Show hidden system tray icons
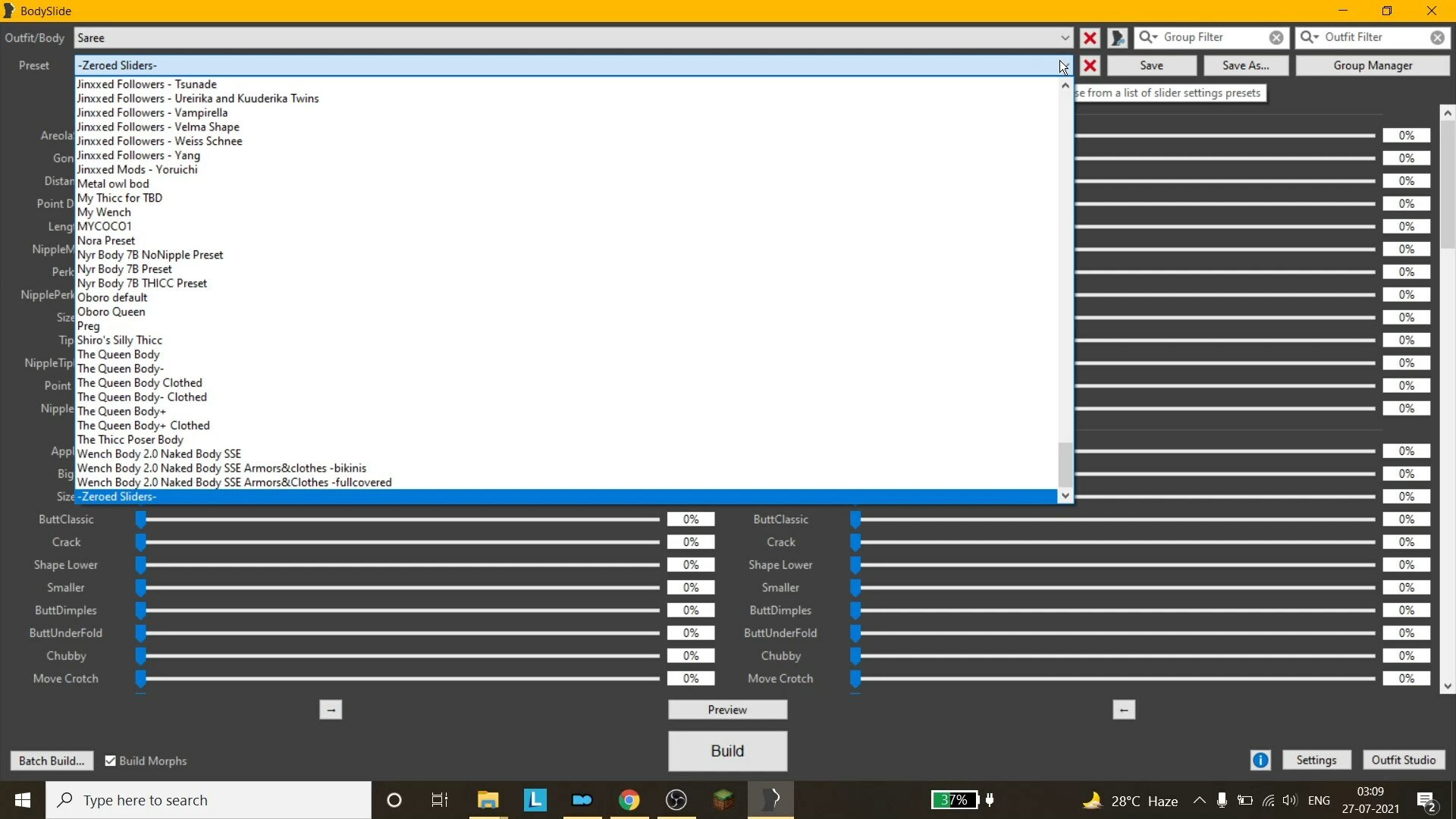 coord(1199,800)
